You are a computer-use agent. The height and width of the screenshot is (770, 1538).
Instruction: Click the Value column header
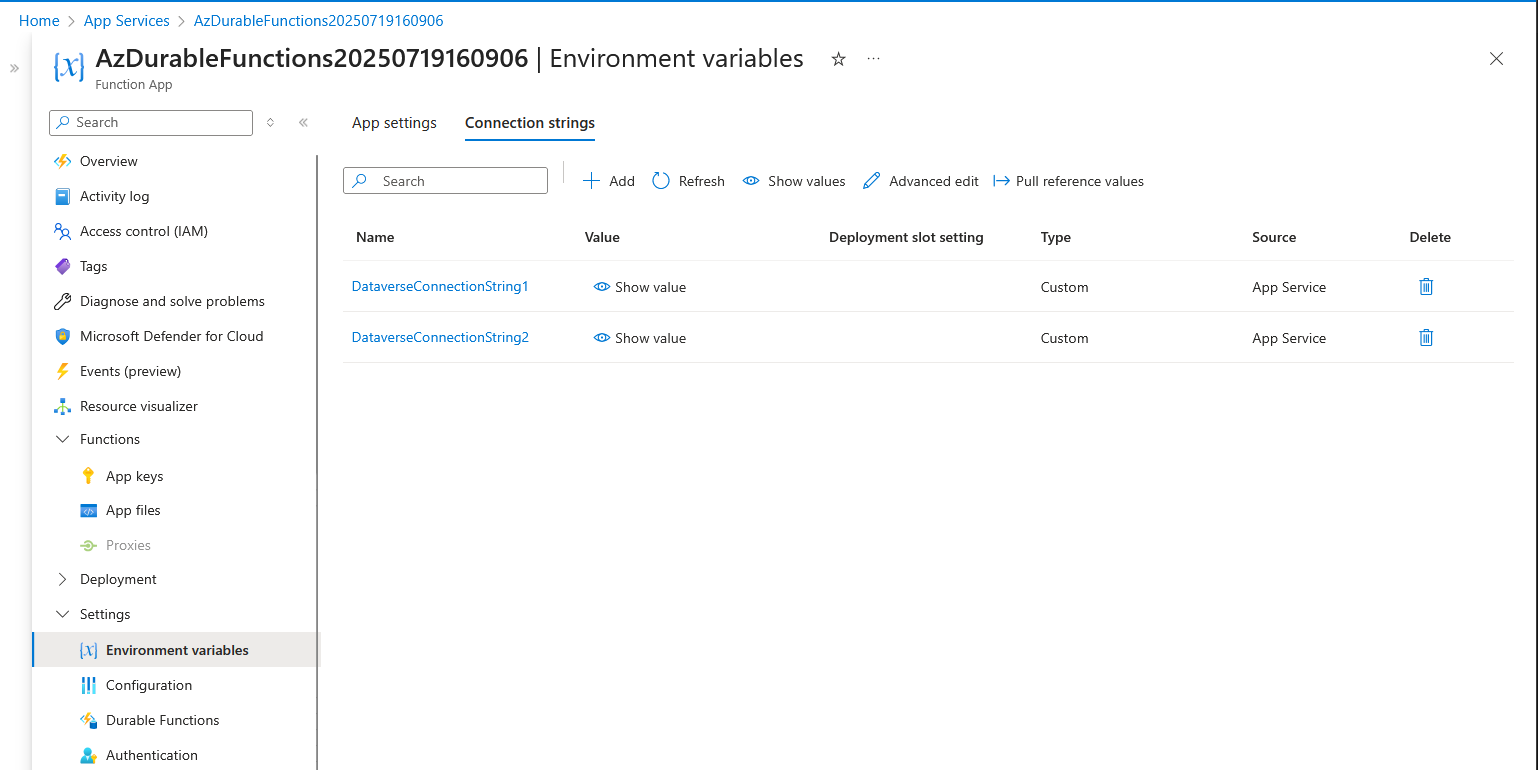point(602,237)
